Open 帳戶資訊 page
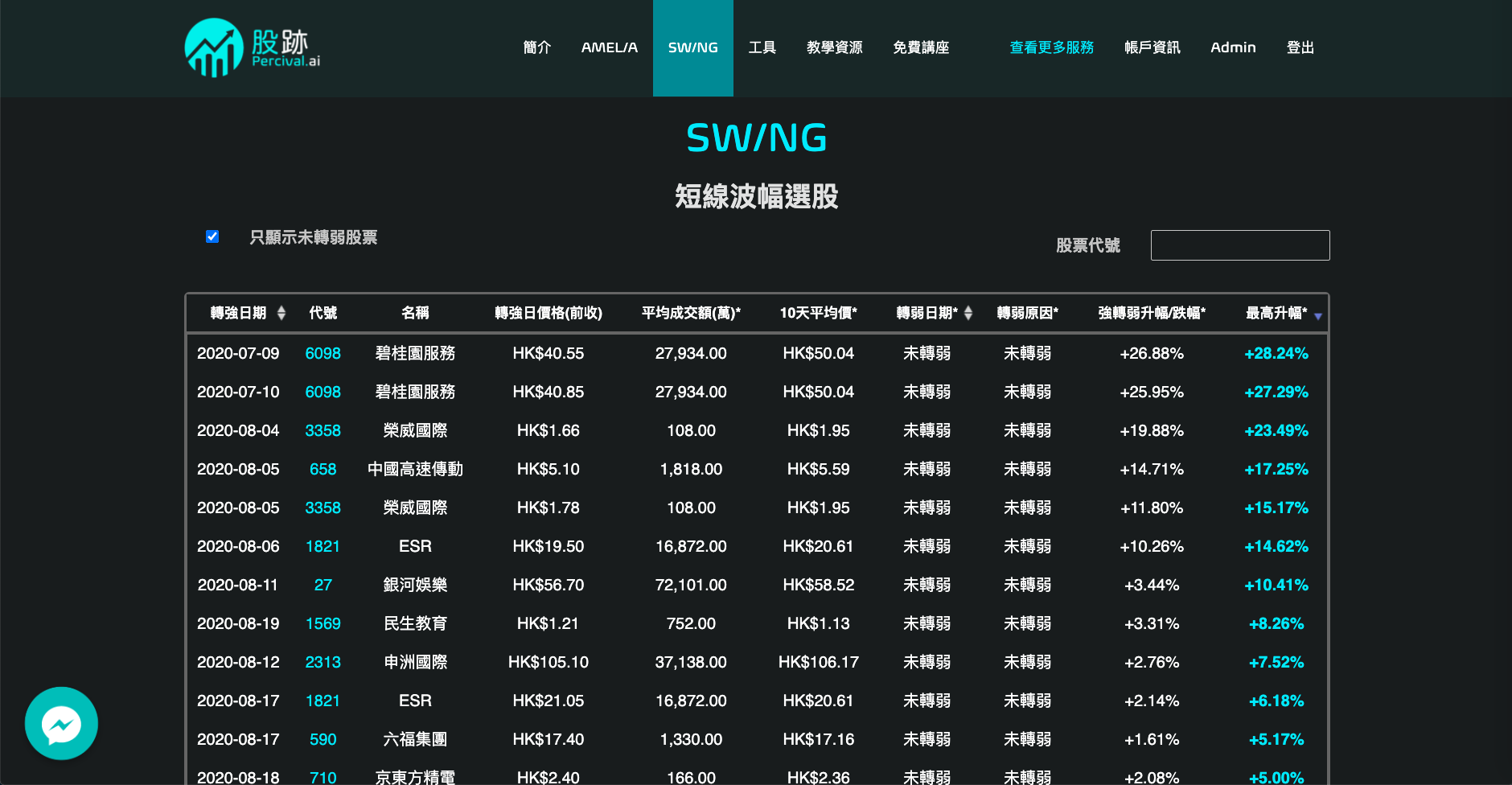Screen dimensions: 1512x785 [x=1152, y=47]
